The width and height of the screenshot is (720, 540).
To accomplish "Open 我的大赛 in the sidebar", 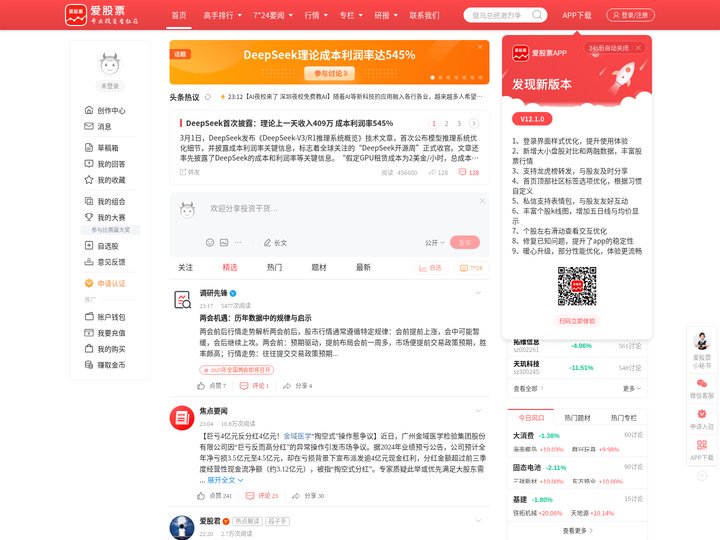I will click(105, 217).
